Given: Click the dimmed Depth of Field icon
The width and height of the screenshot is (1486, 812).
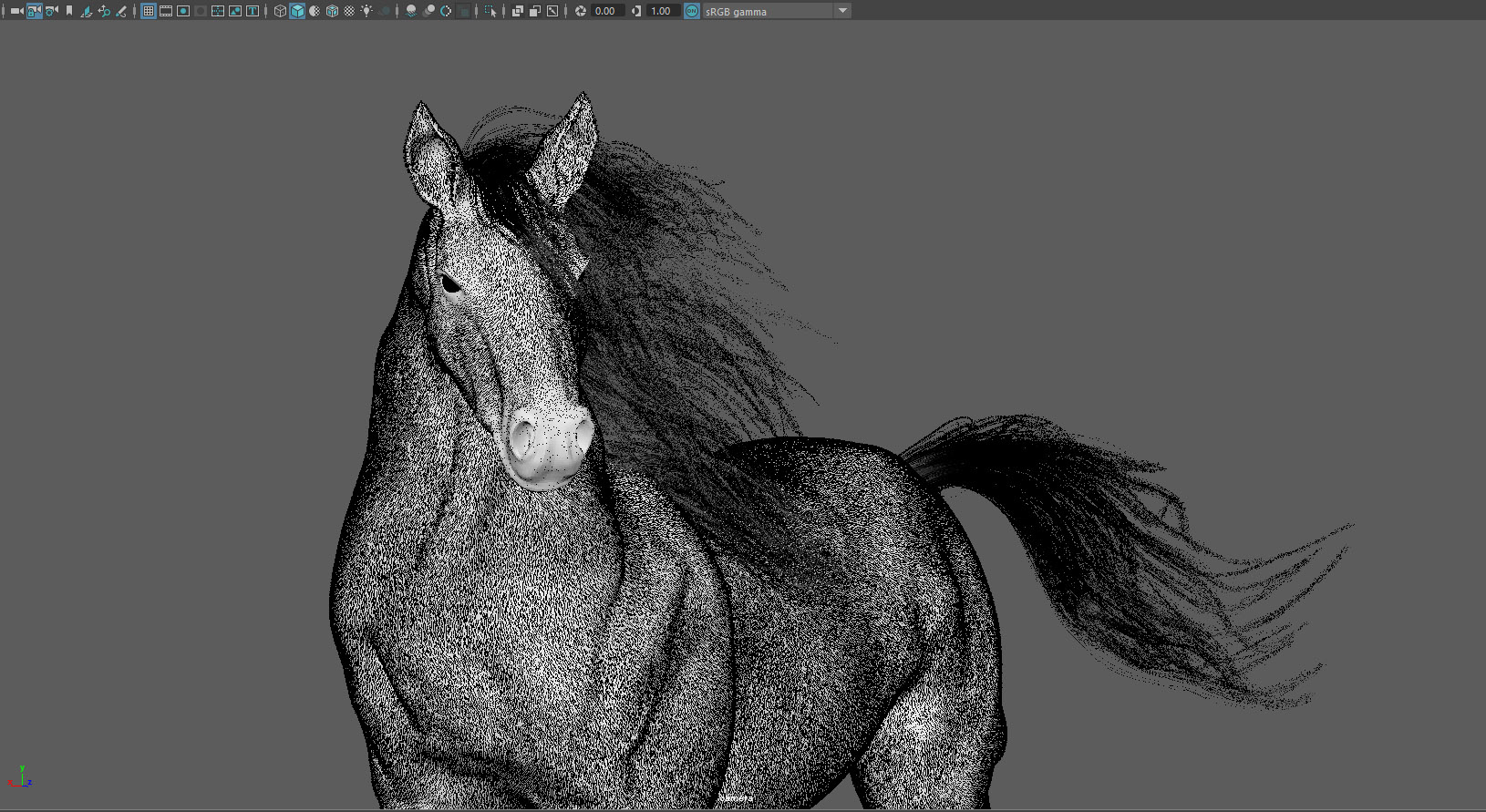Looking at the screenshot, I should pyautogui.click(x=463, y=11).
